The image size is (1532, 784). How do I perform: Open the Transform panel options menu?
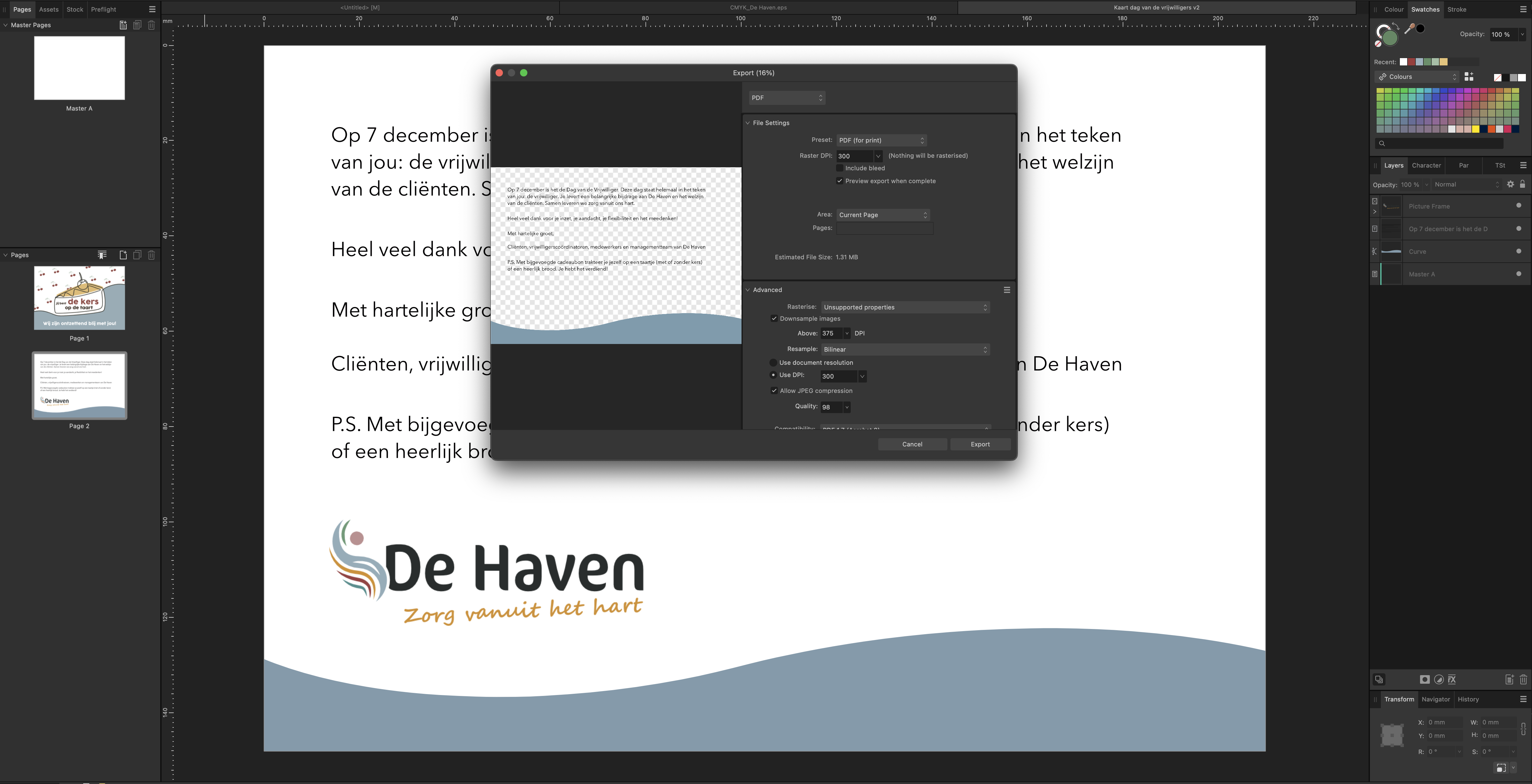click(x=1523, y=699)
